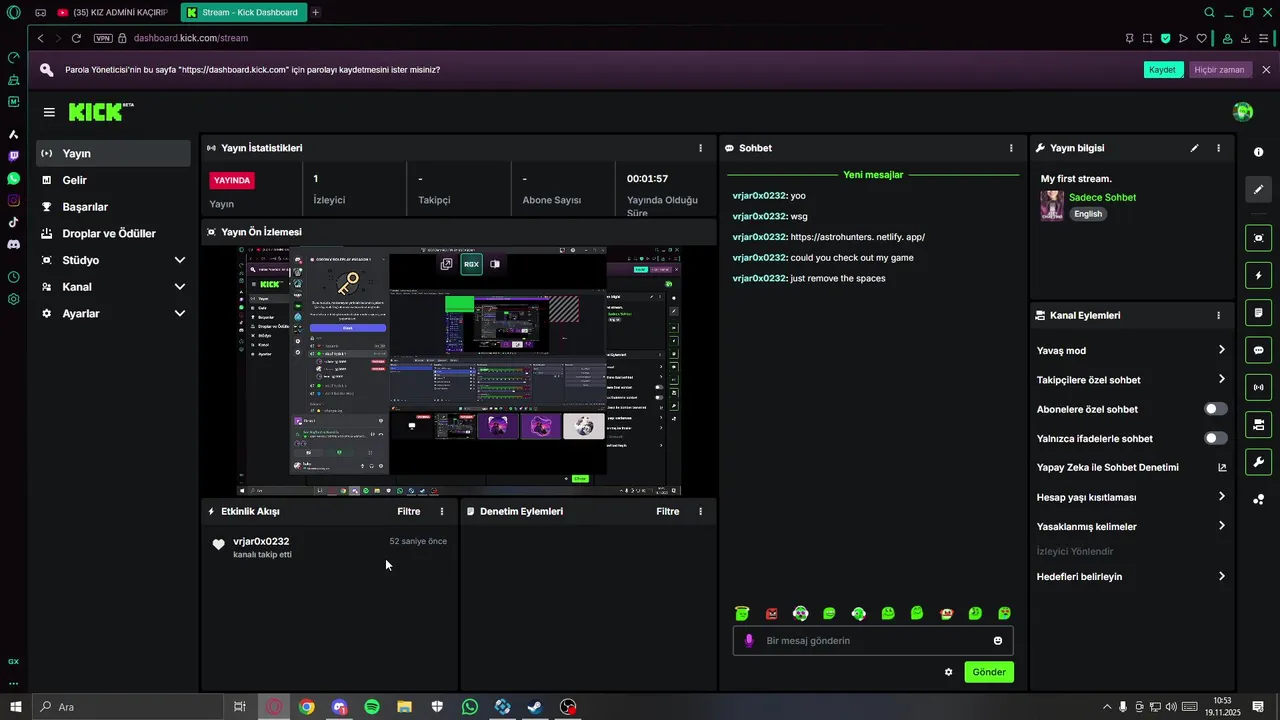Click Sadece Sohbet category link
Viewport: 1280px width, 720px height.
tap(1102, 197)
